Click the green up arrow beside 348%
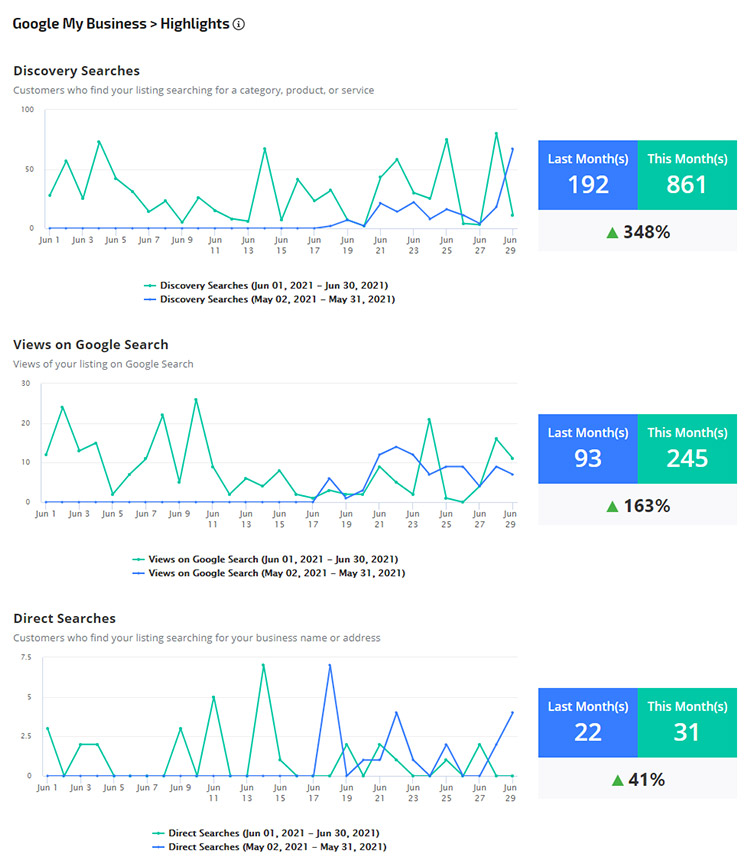The width and height of the screenshot is (750, 866). point(612,232)
